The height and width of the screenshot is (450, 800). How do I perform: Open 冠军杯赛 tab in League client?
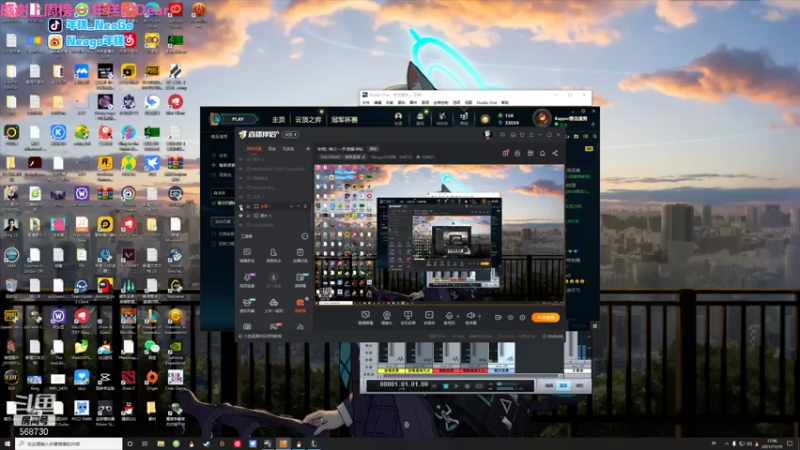coord(344,119)
